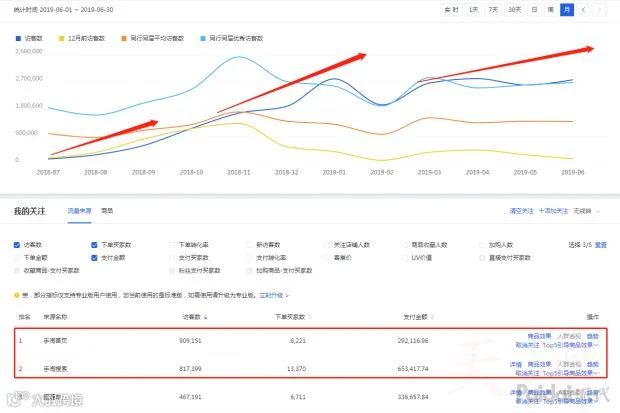The image size is (620, 413).
Task: Click the 清空关注 link
Action: (x=522, y=211)
